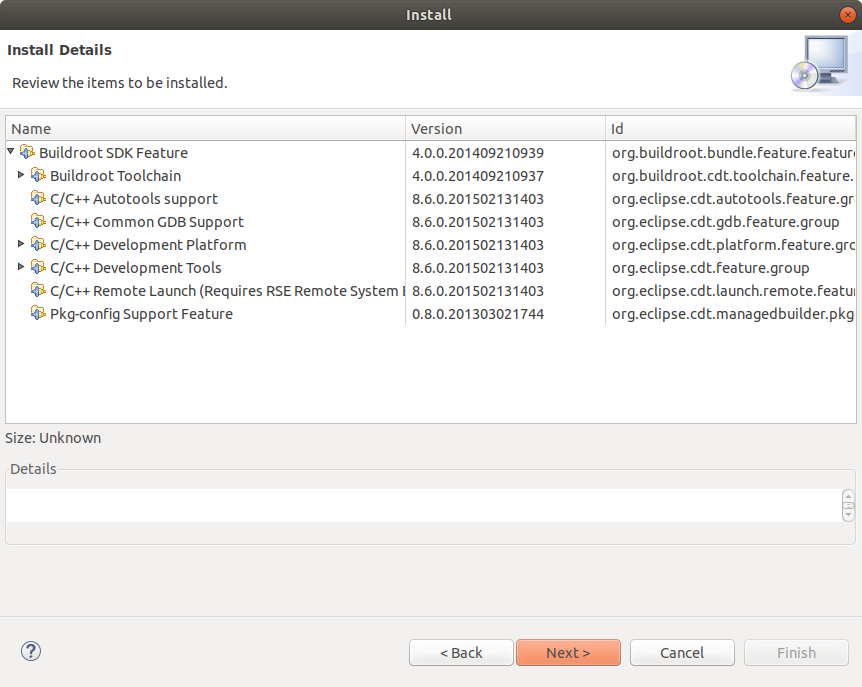This screenshot has width=862, height=687.
Task: Click the C/C++ Common GDB Support icon
Action: 38,221
